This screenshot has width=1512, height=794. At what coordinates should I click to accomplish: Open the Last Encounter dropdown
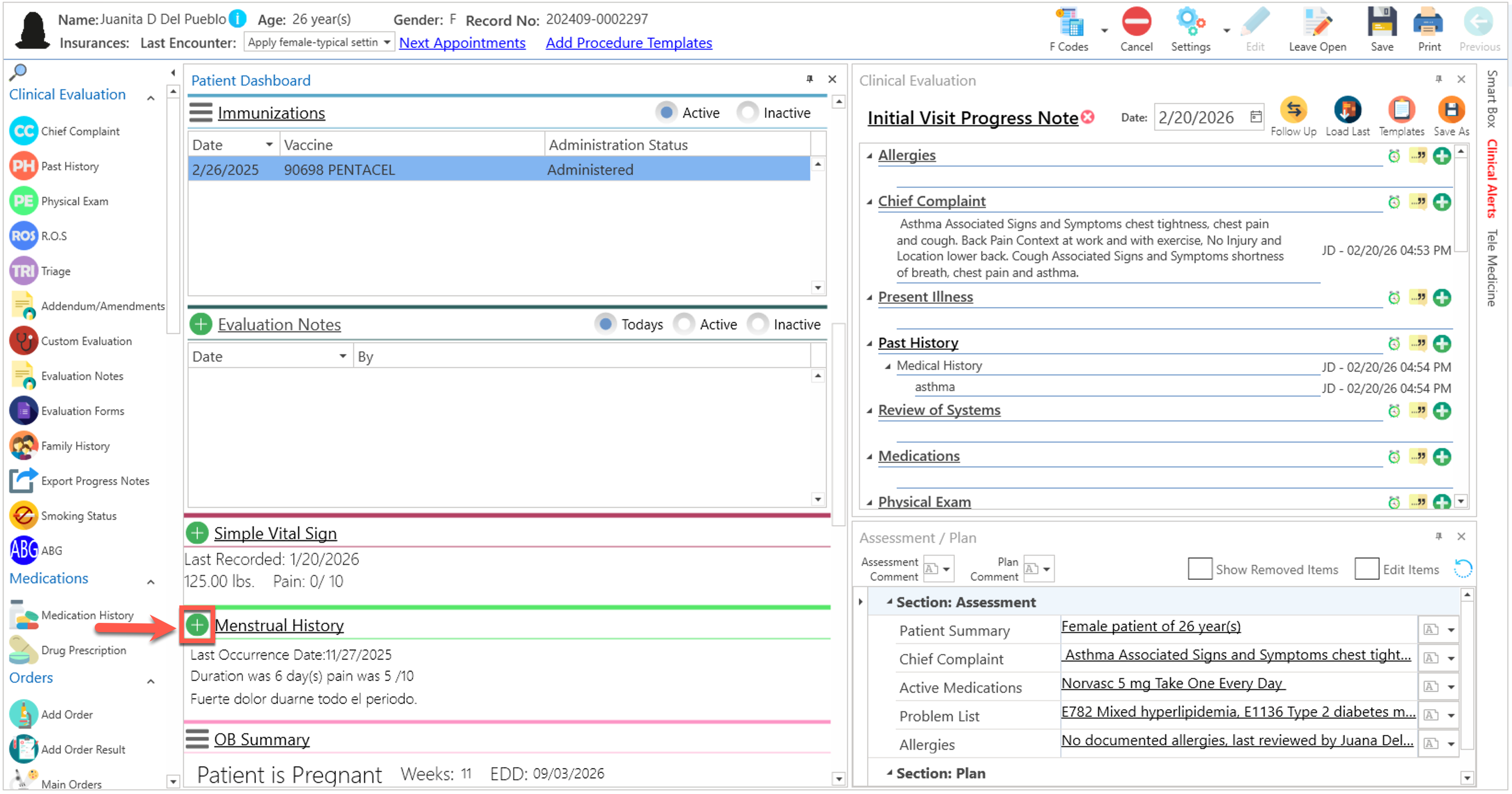click(387, 42)
